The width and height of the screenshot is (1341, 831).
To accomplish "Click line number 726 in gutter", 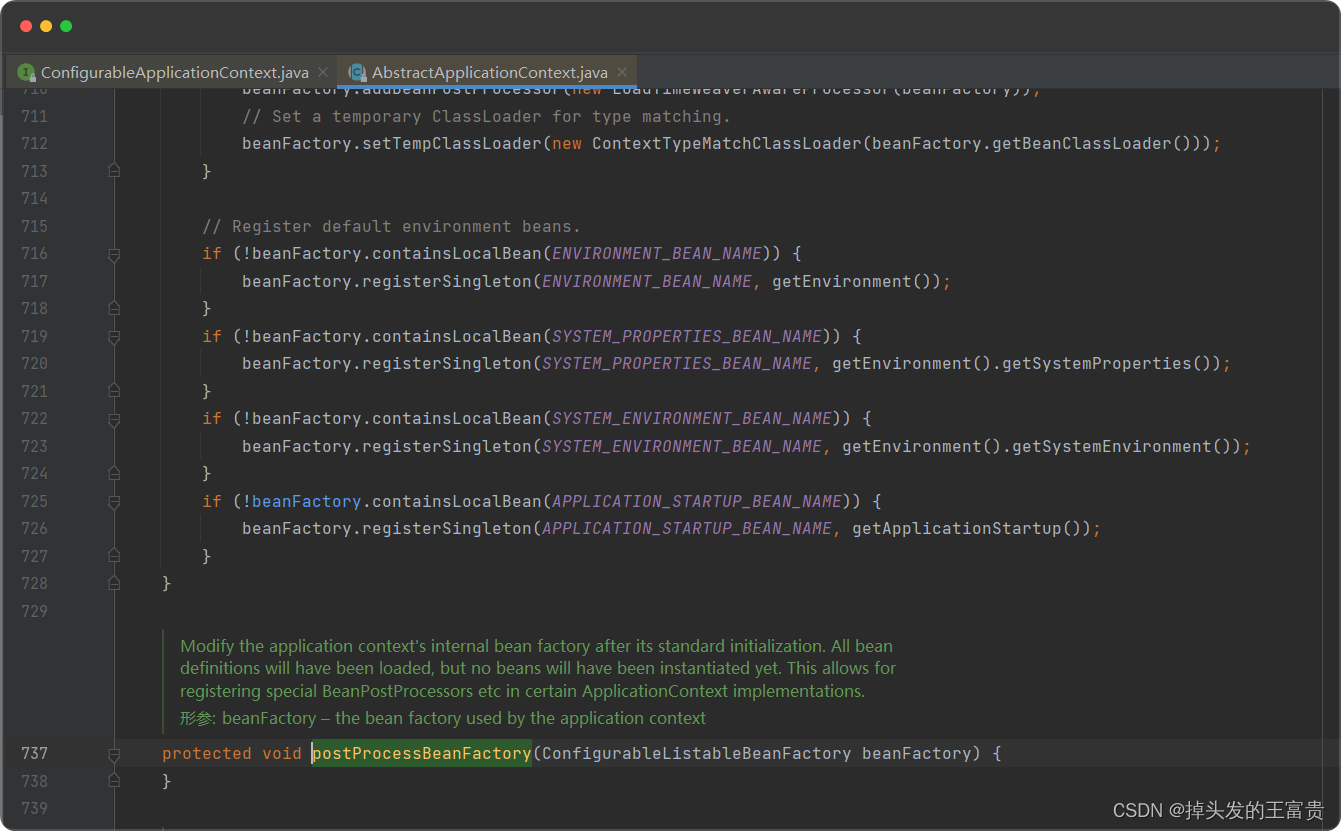I will click(34, 528).
